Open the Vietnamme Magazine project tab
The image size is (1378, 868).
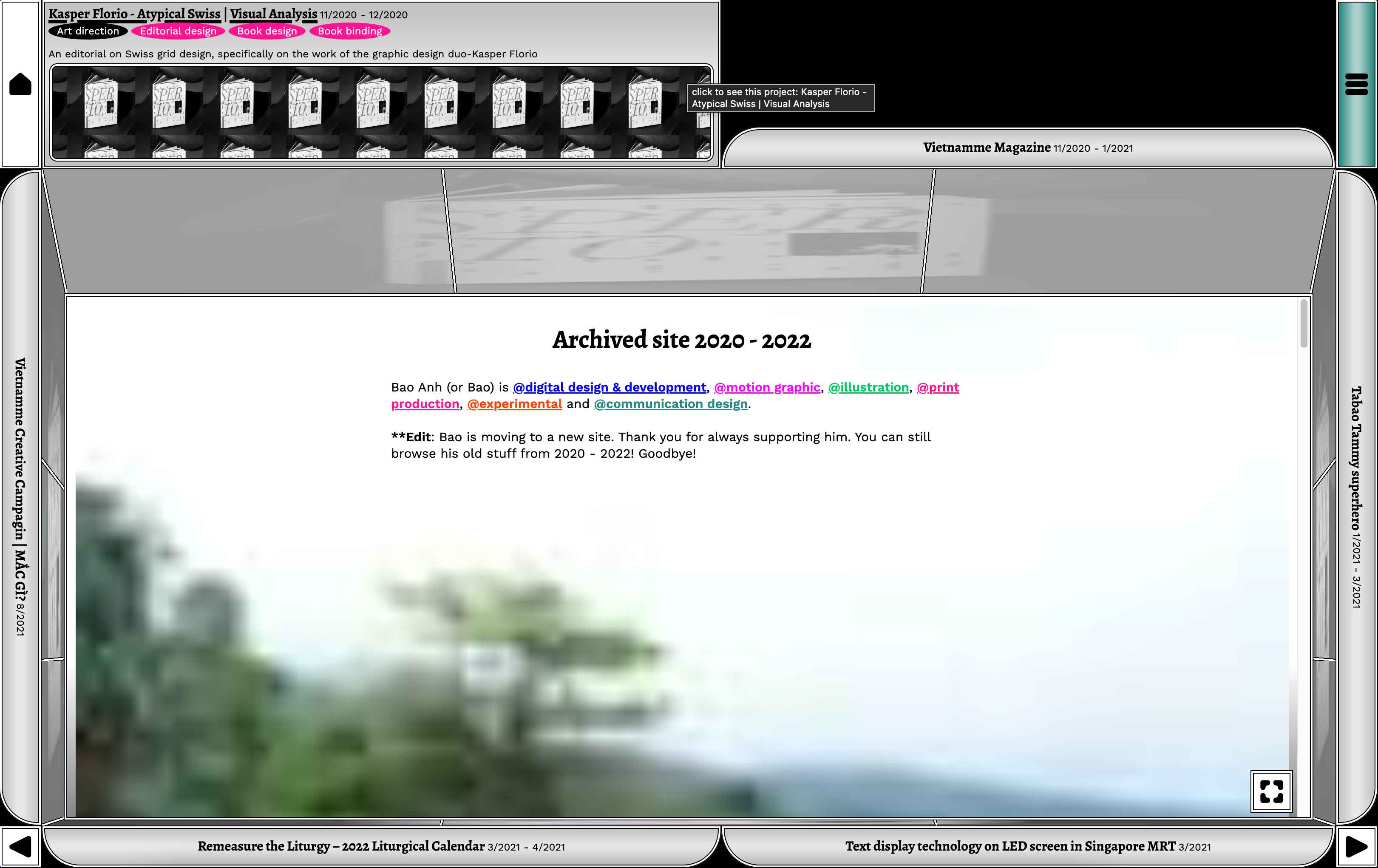1027,148
